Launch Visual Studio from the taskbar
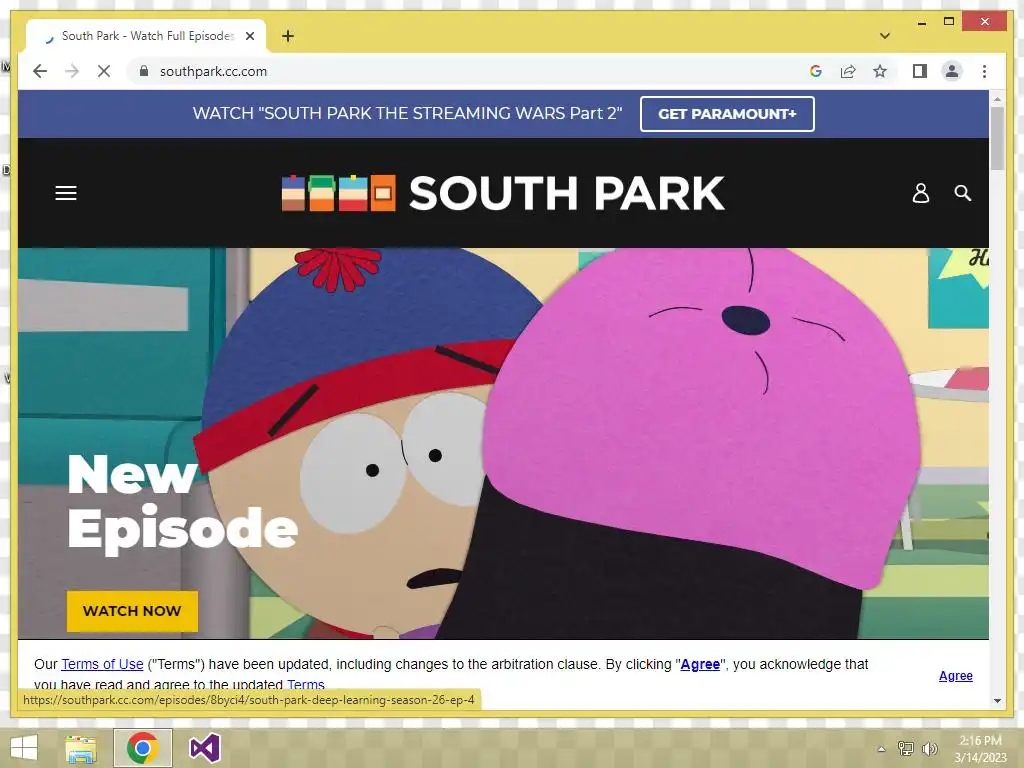 pyautogui.click(x=204, y=748)
